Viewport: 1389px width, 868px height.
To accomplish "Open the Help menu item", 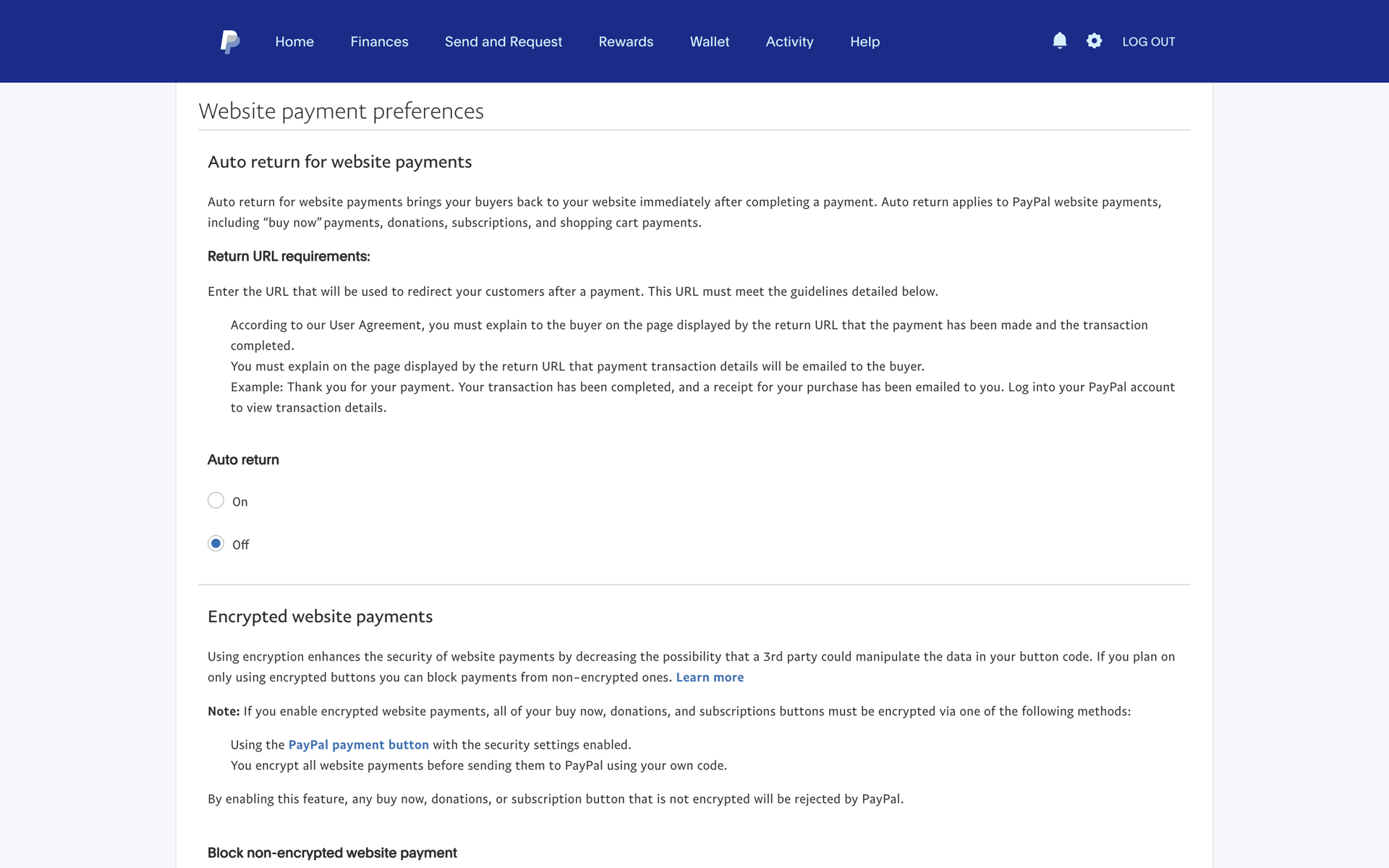I will (865, 42).
